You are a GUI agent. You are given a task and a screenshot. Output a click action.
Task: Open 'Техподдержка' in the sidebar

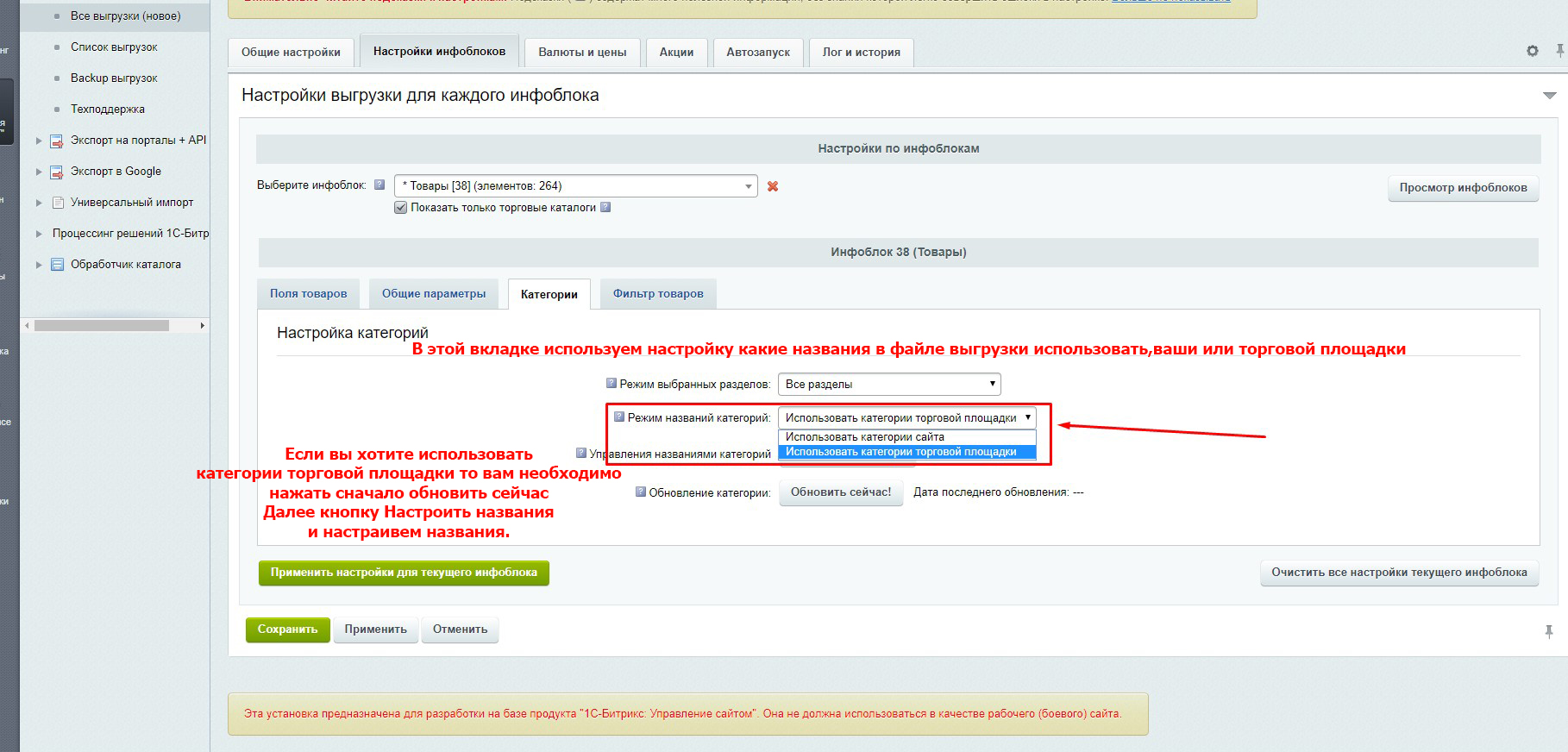(x=108, y=110)
